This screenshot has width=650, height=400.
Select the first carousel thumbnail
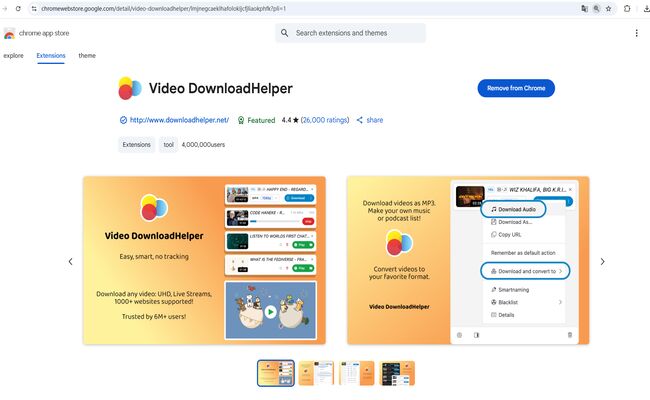pyautogui.click(x=276, y=373)
